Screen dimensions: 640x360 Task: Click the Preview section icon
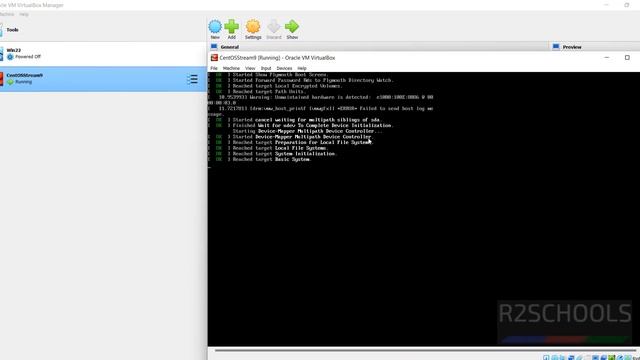click(x=556, y=47)
